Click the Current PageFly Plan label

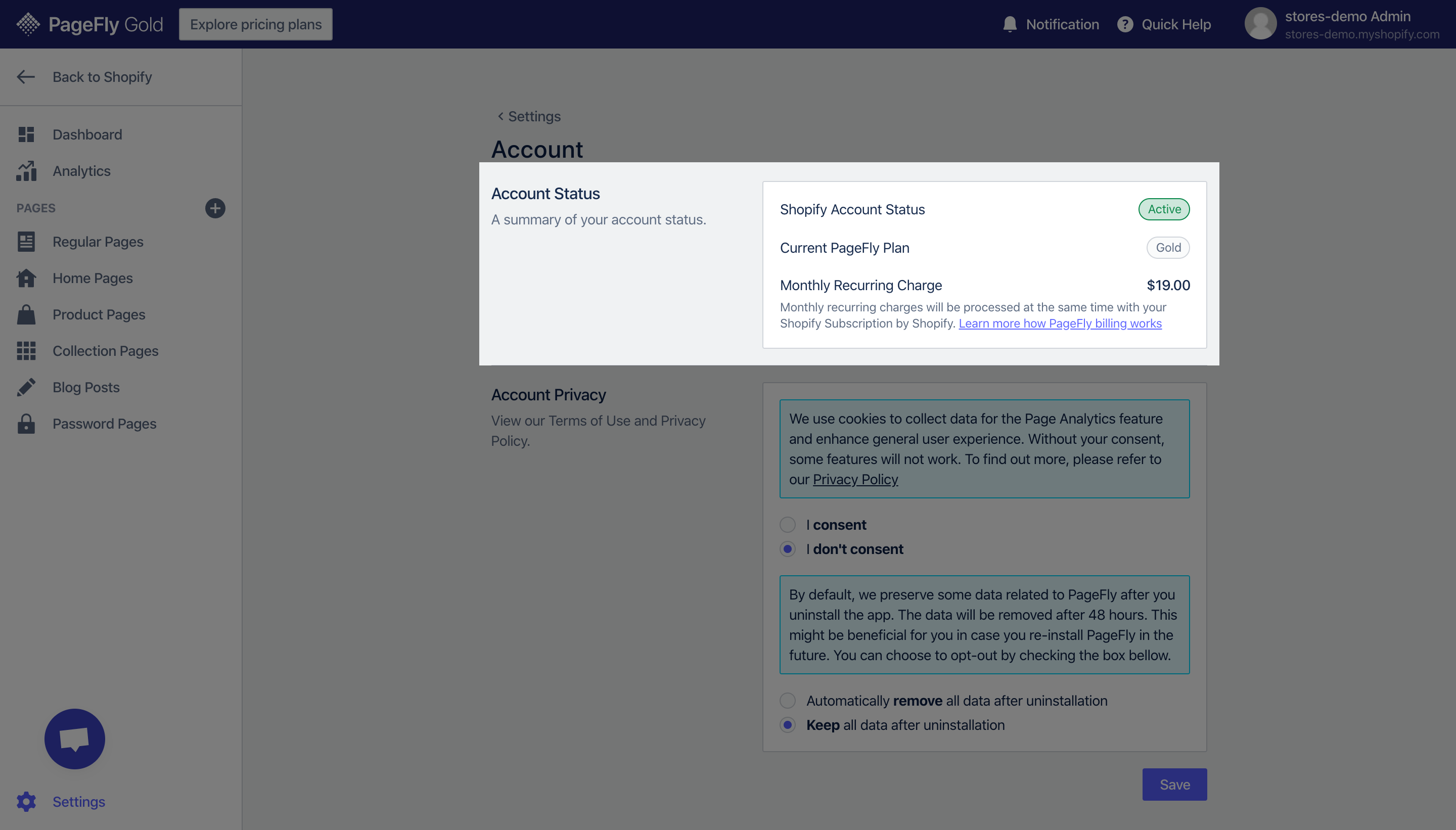(844, 248)
